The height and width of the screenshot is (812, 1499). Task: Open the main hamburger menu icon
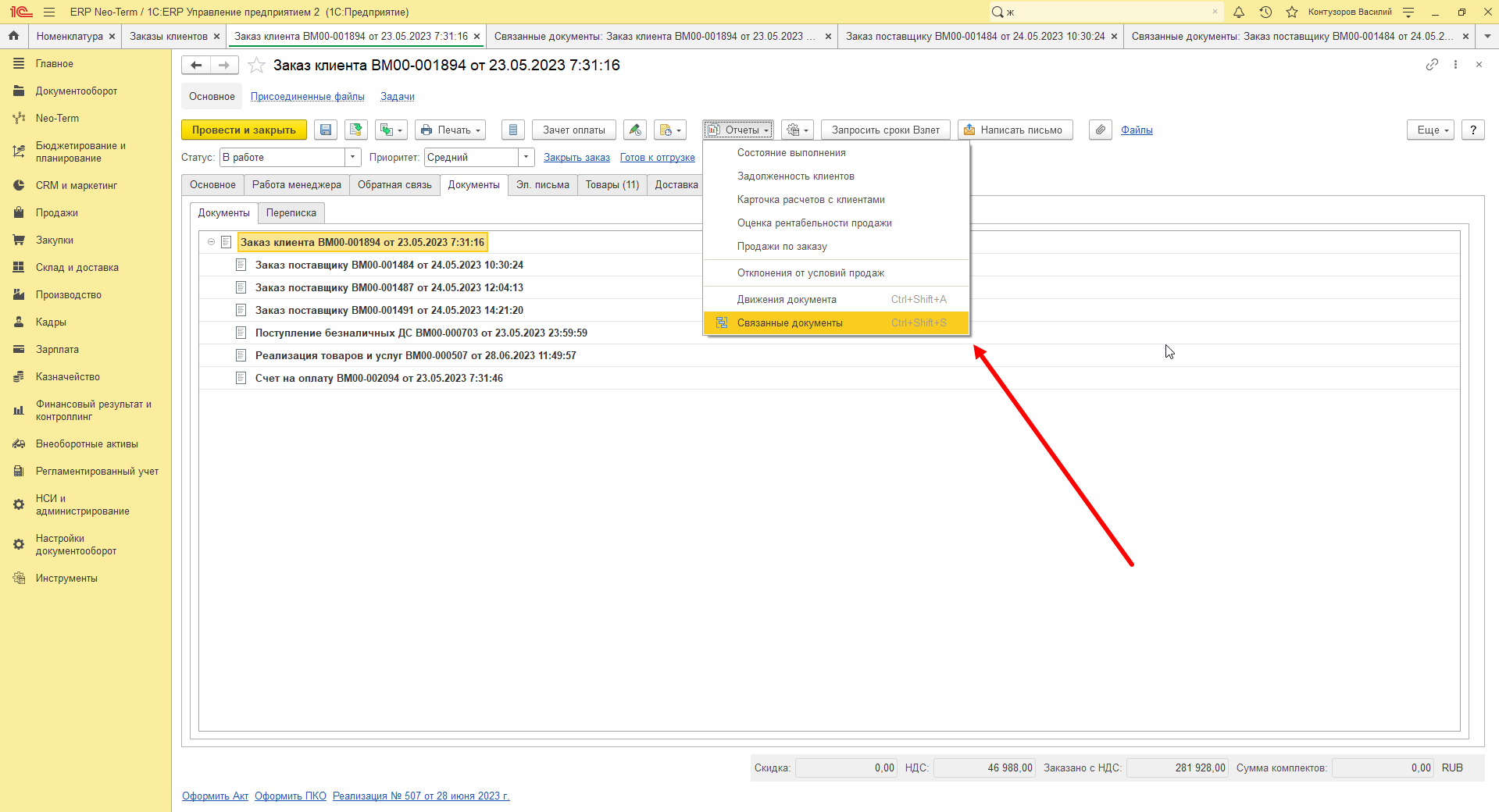[x=49, y=12]
